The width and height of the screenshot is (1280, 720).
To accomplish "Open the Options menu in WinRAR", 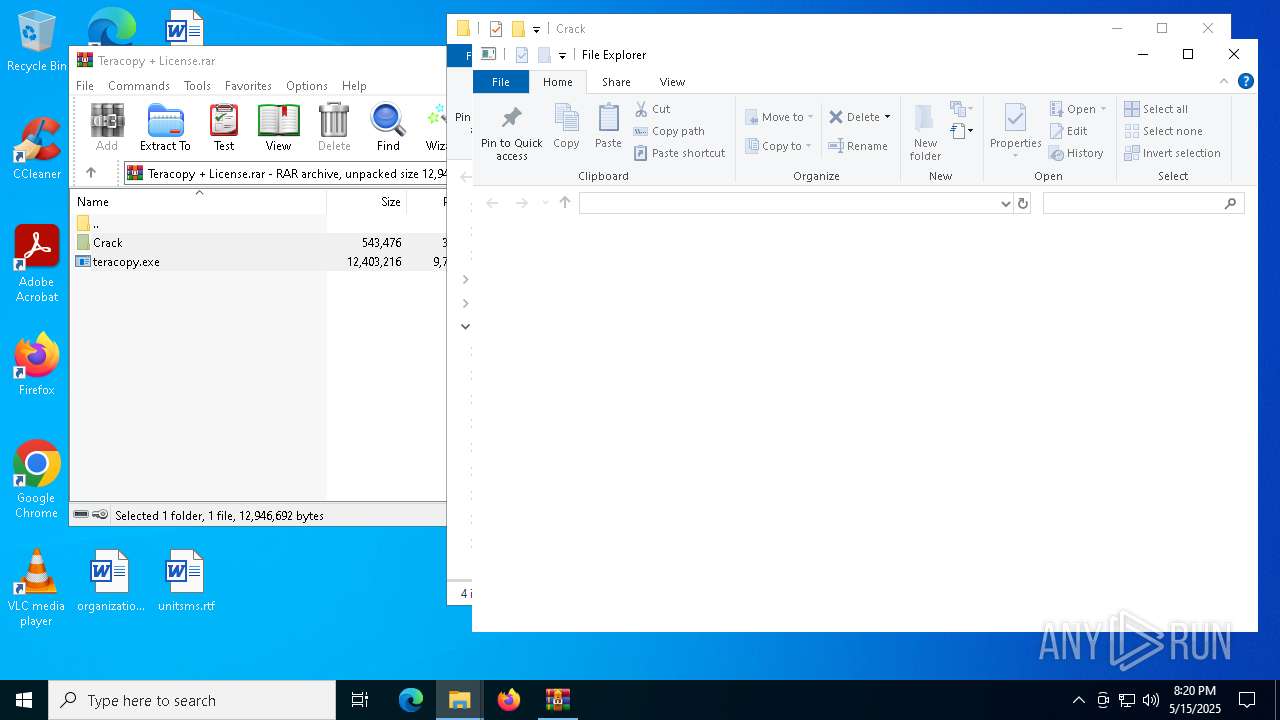I will pos(307,86).
